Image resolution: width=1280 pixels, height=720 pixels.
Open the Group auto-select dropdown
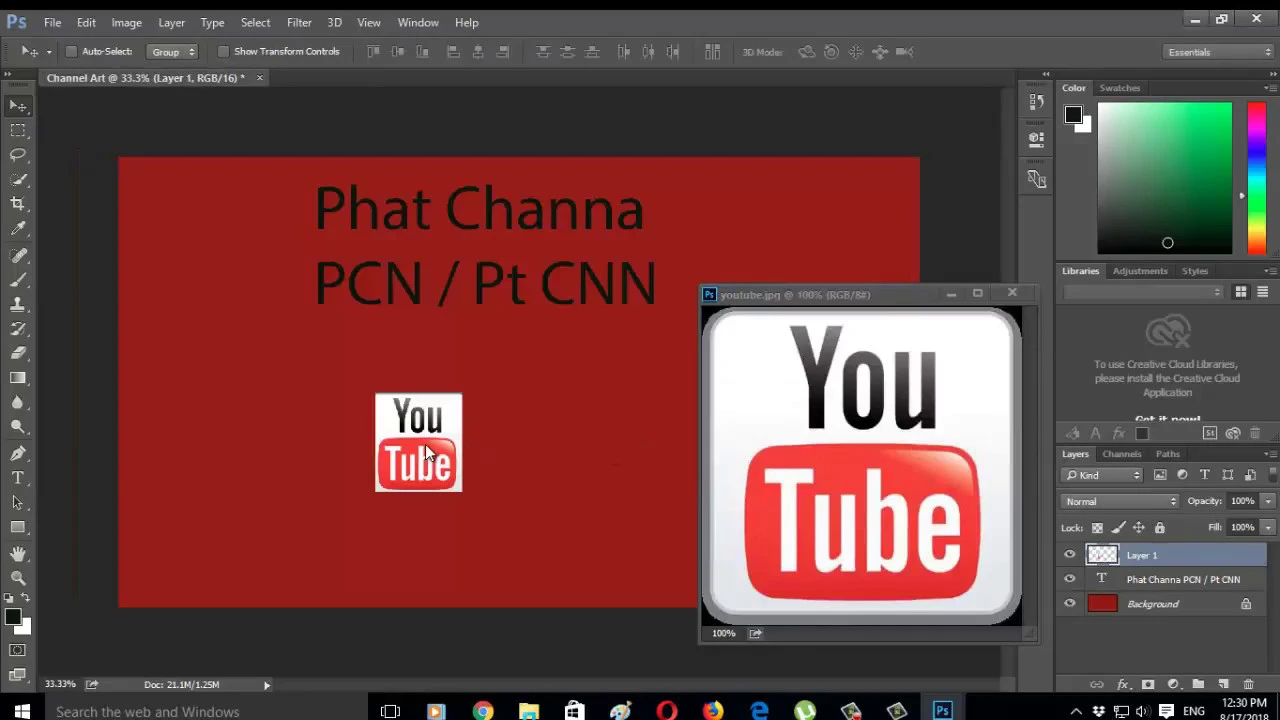[x=173, y=52]
